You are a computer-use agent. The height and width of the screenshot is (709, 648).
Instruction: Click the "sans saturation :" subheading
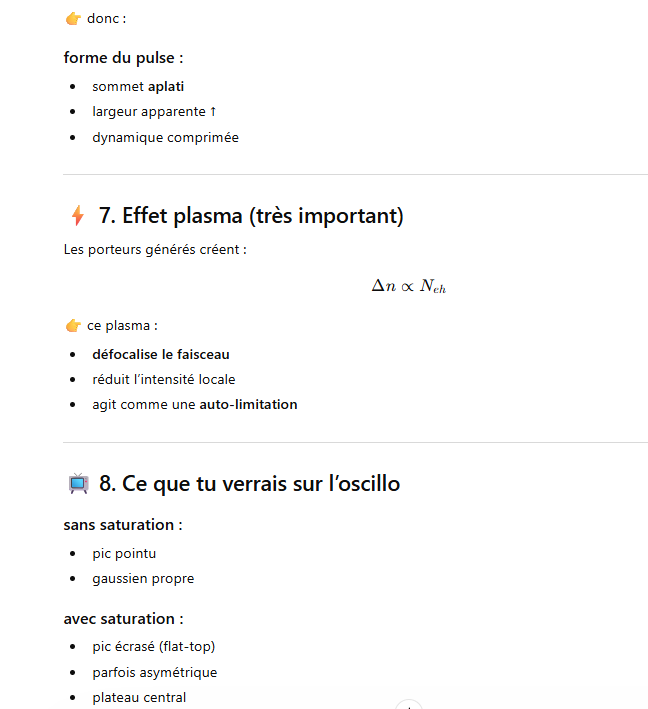pos(123,525)
